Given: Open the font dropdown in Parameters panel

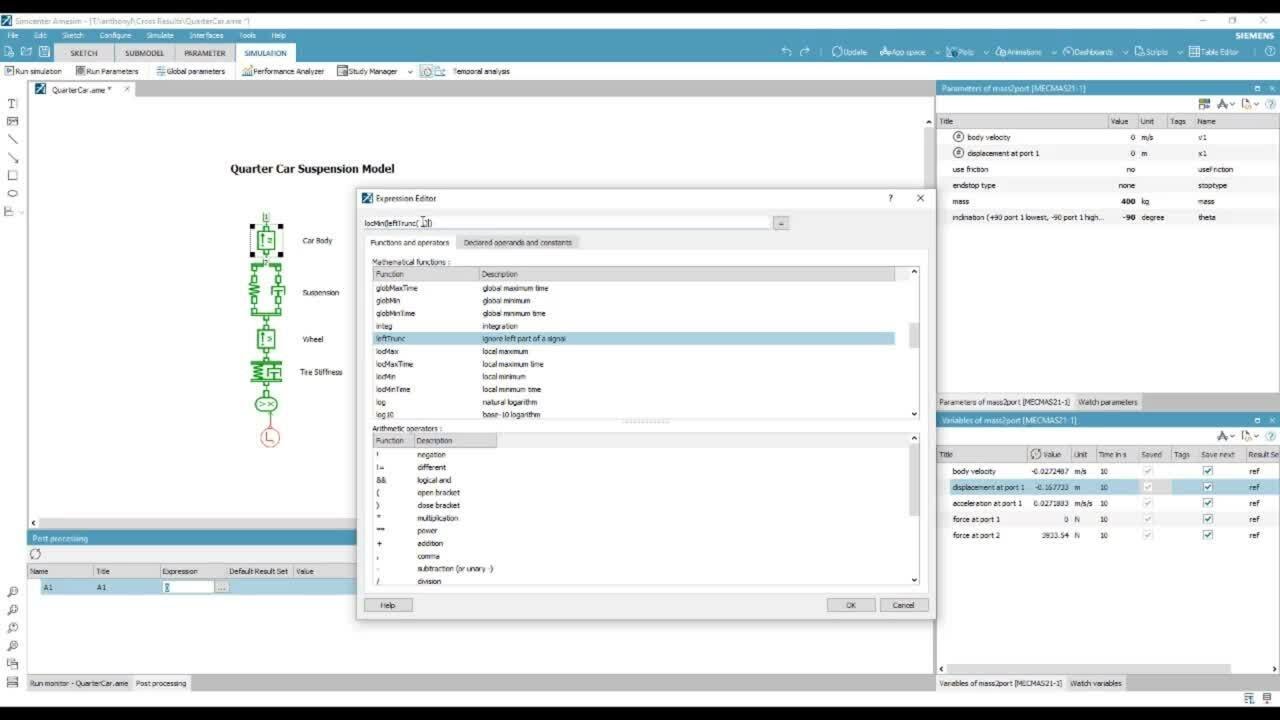Looking at the screenshot, I should pyautogui.click(x=1226, y=104).
